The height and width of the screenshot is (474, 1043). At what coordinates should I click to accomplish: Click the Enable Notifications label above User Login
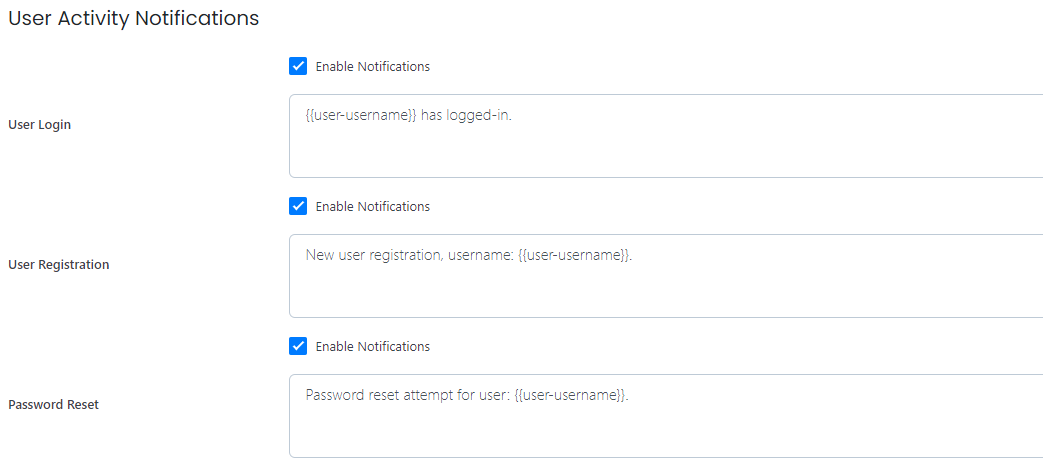pyautogui.click(x=372, y=66)
